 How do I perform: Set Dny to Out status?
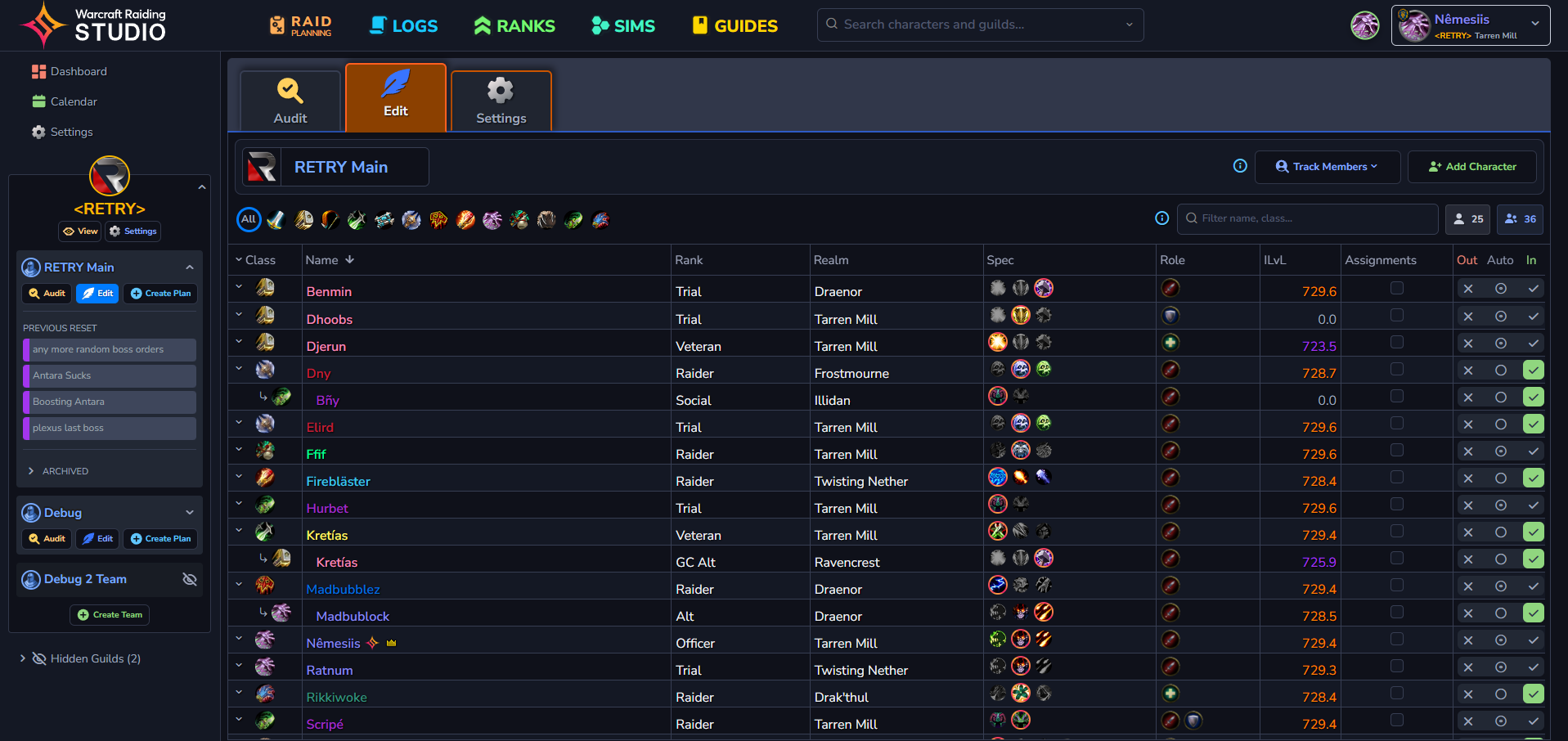point(1468,370)
